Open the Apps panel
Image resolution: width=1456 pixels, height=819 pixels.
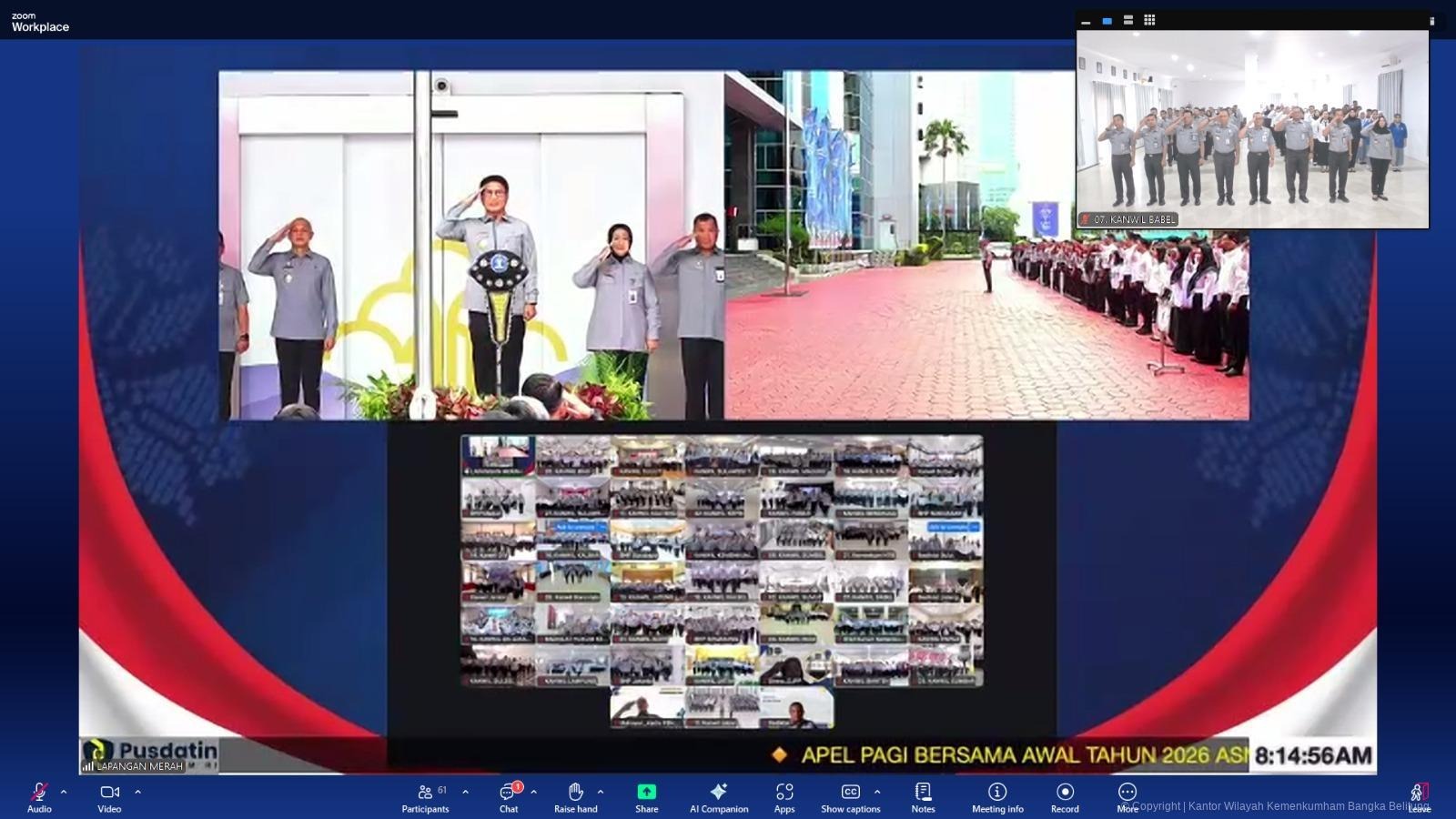coord(784,793)
